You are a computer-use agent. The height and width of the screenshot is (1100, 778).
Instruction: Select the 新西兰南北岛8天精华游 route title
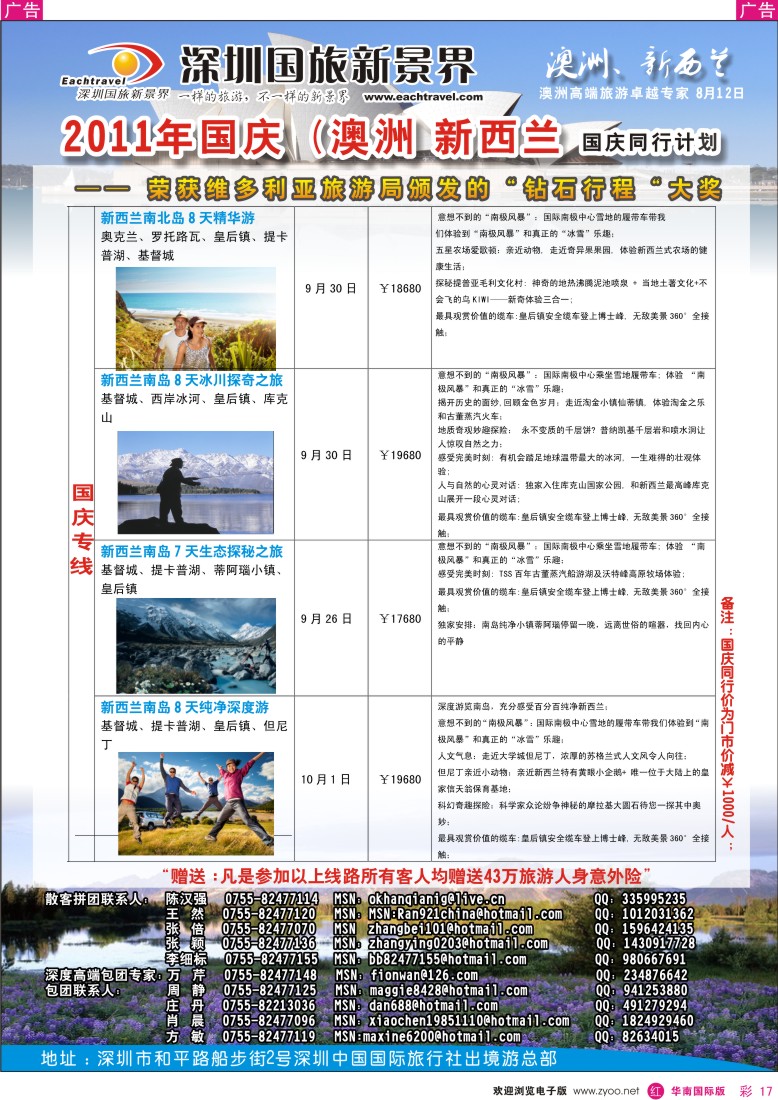click(x=177, y=217)
